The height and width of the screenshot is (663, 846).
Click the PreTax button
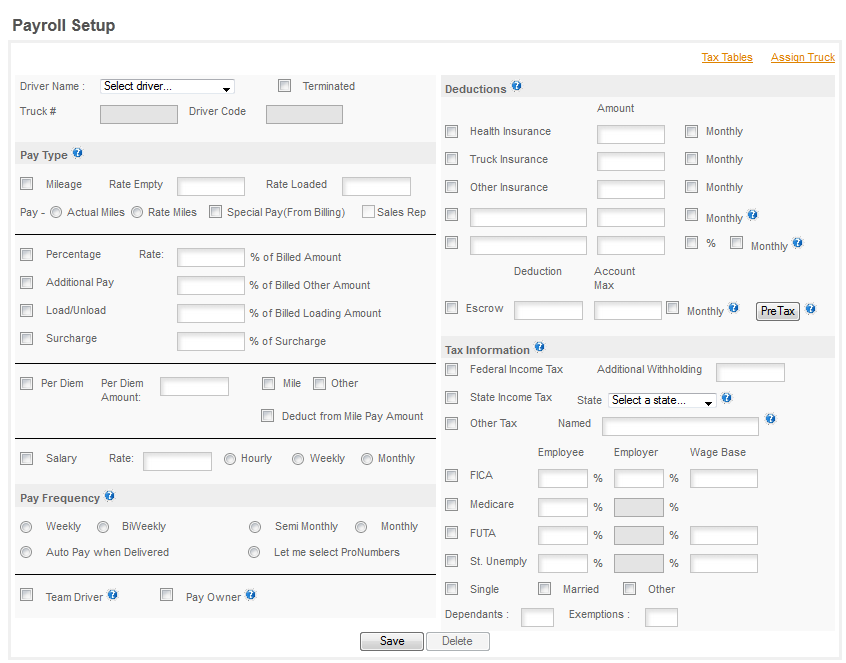click(777, 311)
